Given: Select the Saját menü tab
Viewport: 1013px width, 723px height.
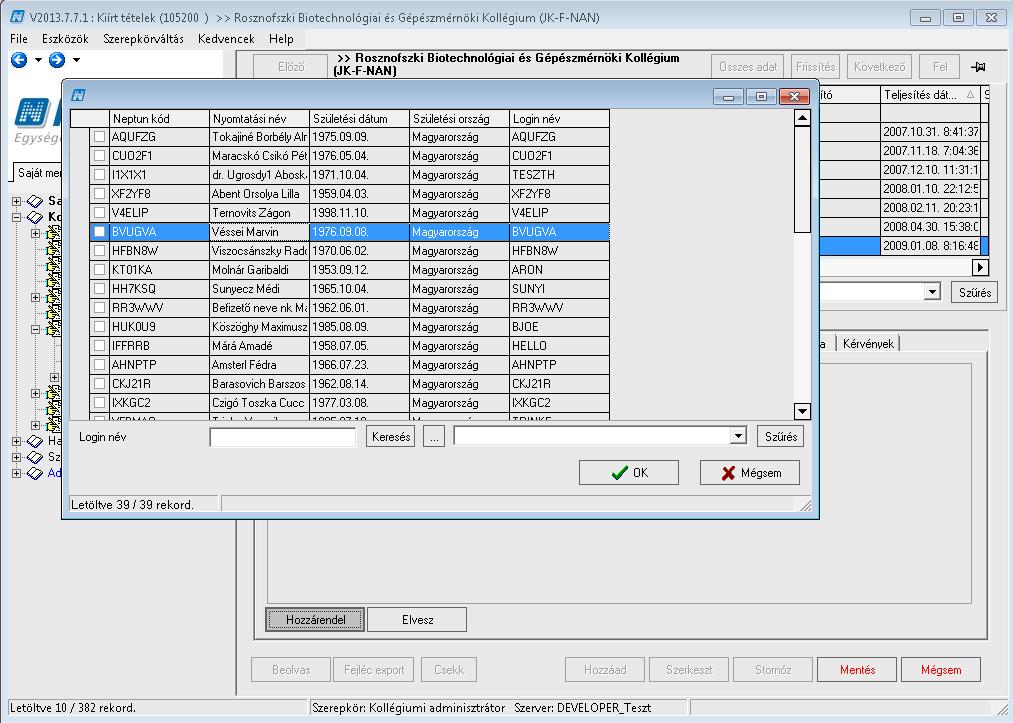Looking at the screenshot, I should (39, 173).
